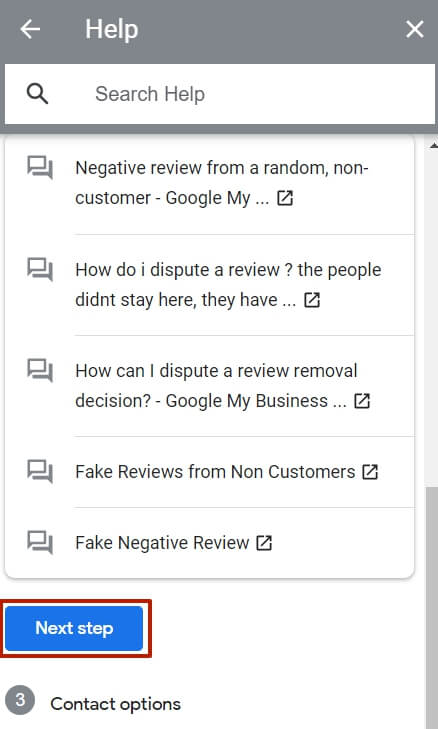
Task: Open 'Fake Reviews from Non Customers' thread
Action: coord(215,472)
